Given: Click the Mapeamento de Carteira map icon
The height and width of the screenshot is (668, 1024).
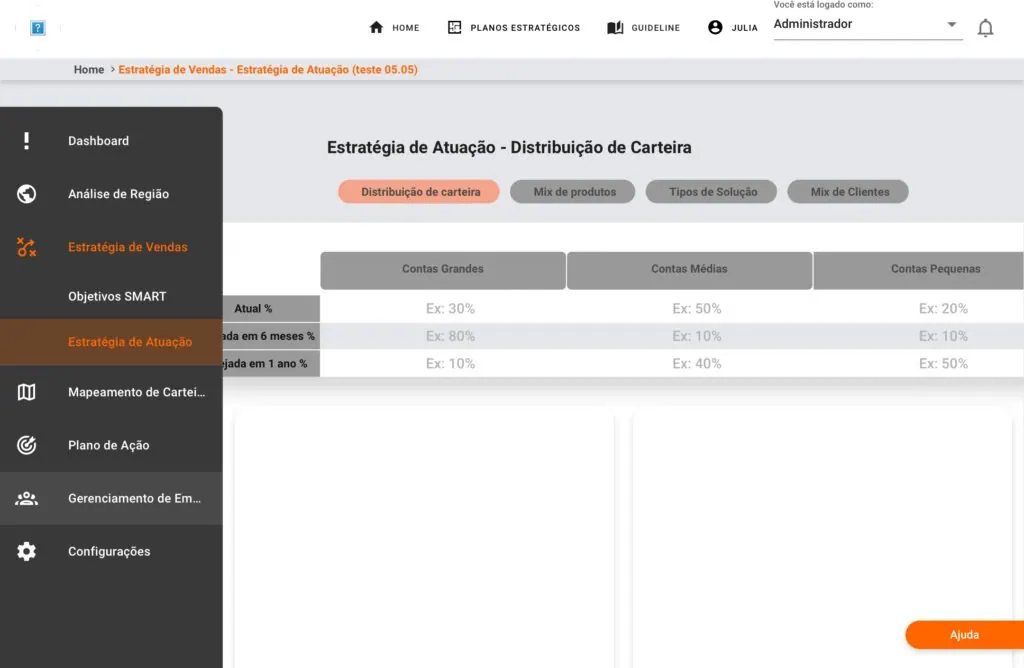Looking at the screenshot, I should pos(26,392).
